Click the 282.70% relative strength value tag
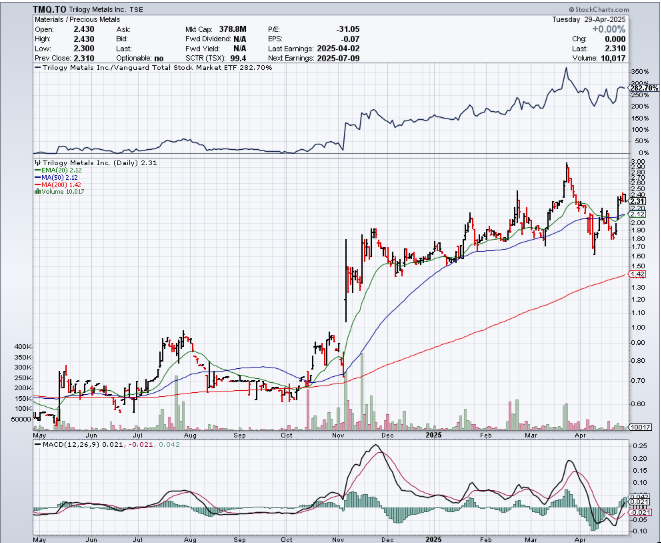Image resolution: width=661 pixels, height=543 pixels. (644, 88)
